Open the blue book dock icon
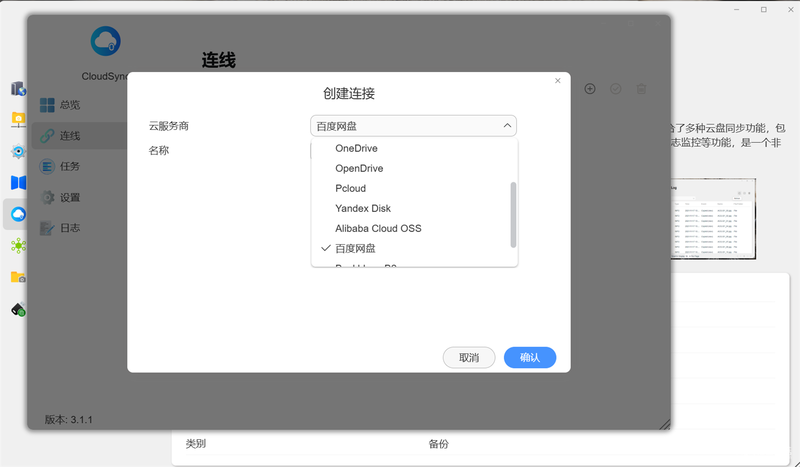800x467 pixels. [x=18, y=183]
